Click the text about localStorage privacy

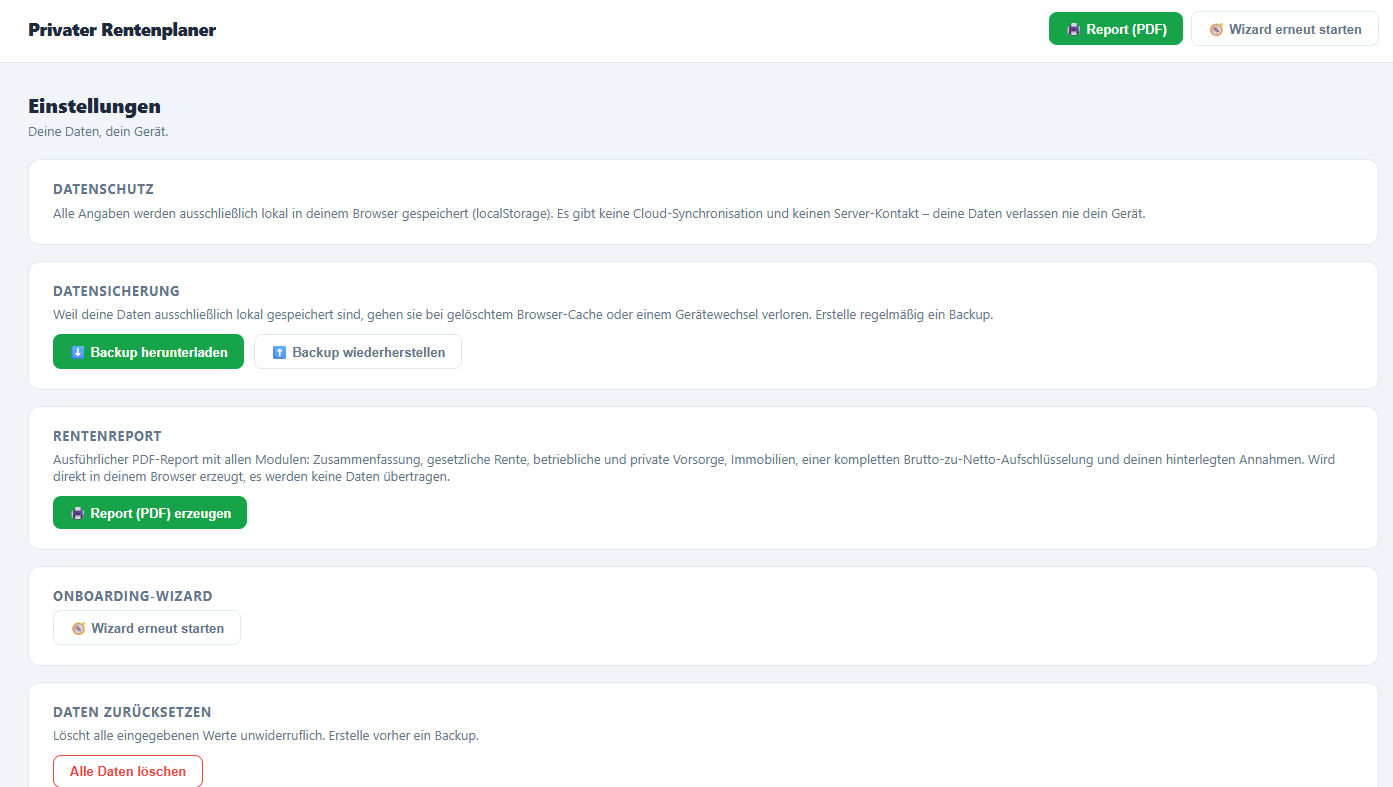point(599,213)
